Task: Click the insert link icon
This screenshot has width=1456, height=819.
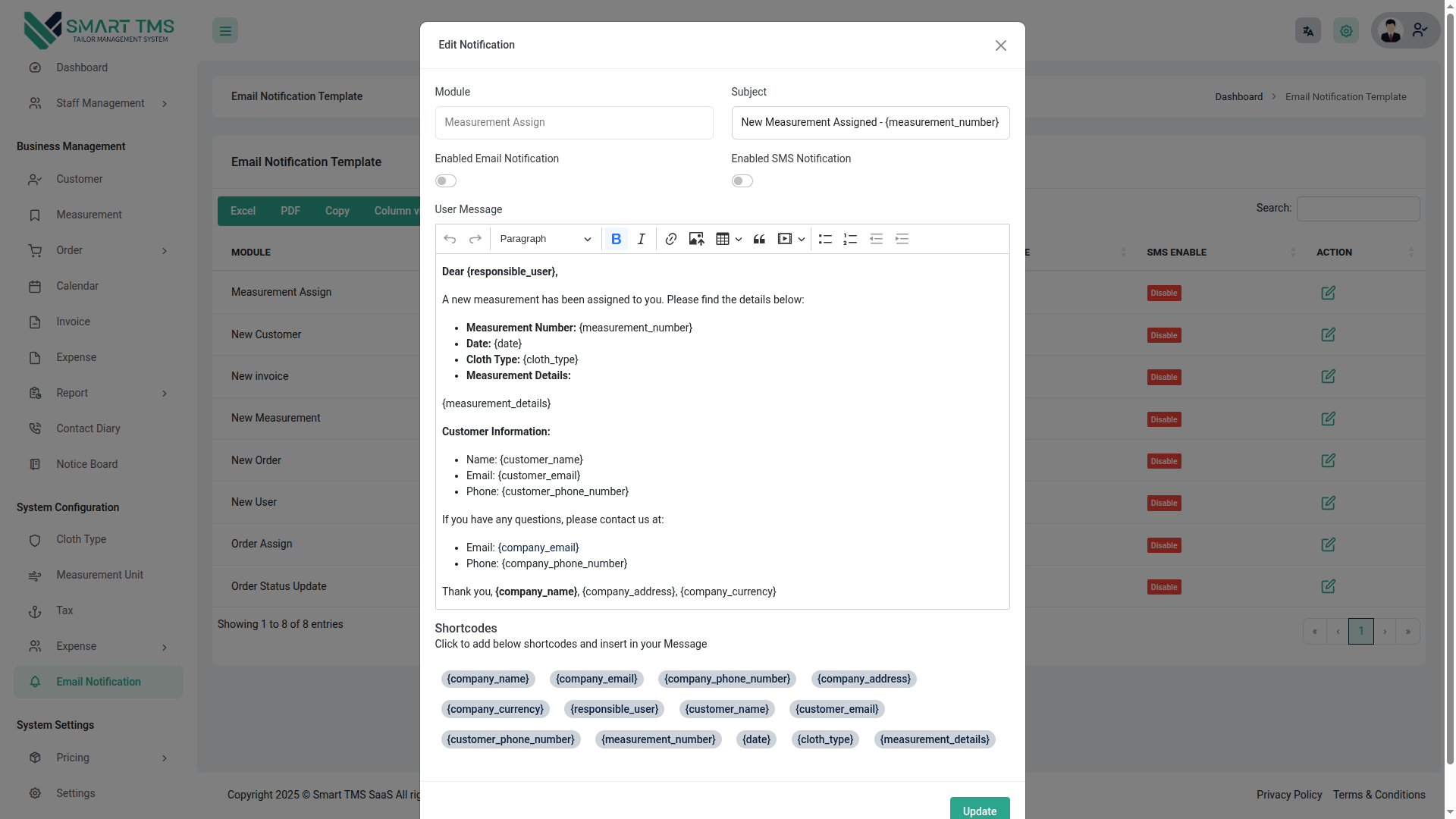Action: tap(670, 239)
